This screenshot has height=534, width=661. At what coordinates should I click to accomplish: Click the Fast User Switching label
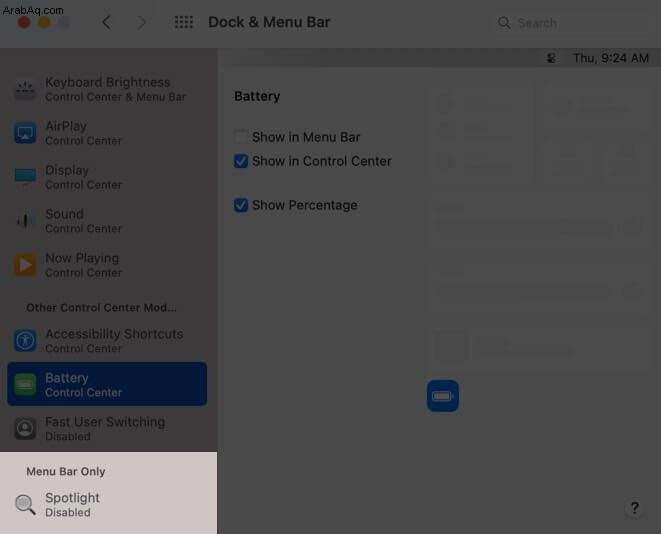click(x=105, y=422)
